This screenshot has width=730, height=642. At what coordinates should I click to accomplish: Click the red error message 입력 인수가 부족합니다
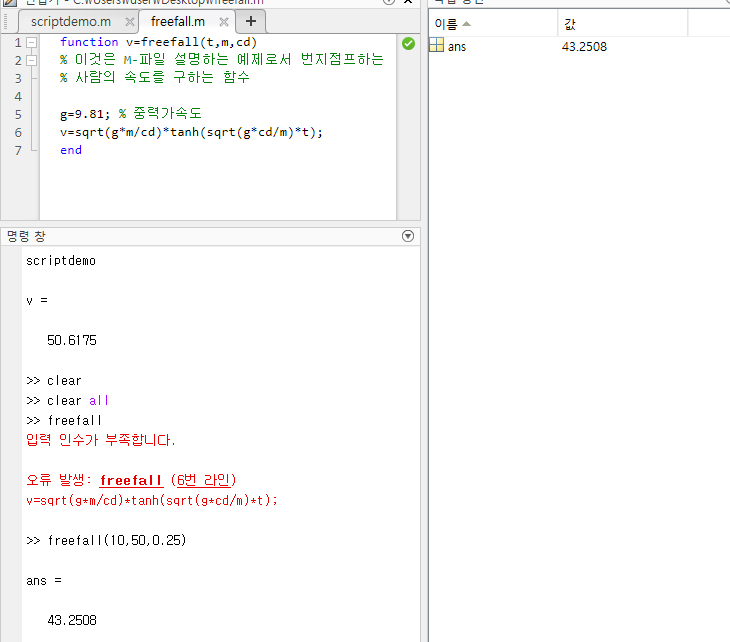[101, 440]
